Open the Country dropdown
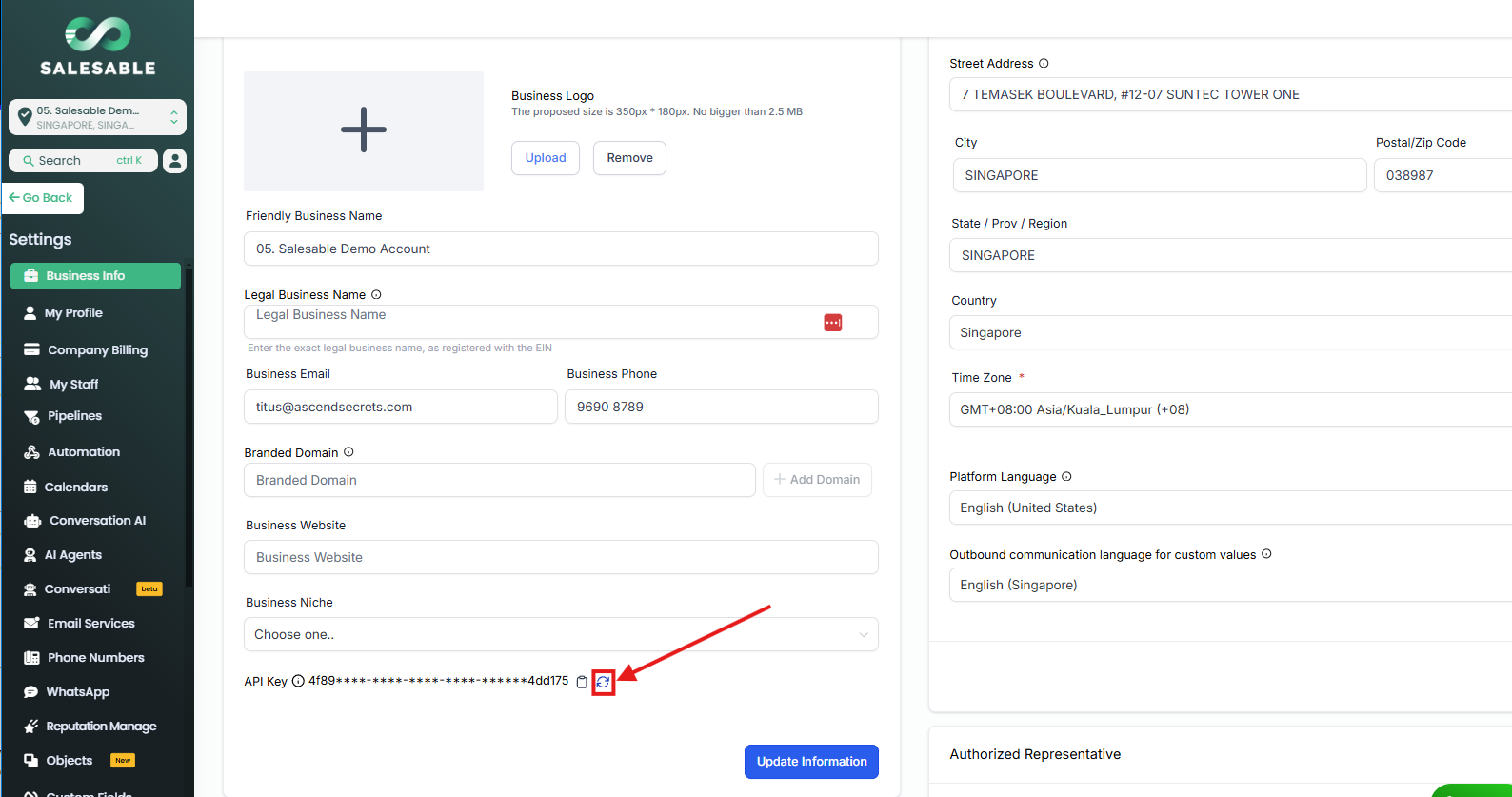Viewport: 1512px width, 797px height. (x=1230, y=332)
